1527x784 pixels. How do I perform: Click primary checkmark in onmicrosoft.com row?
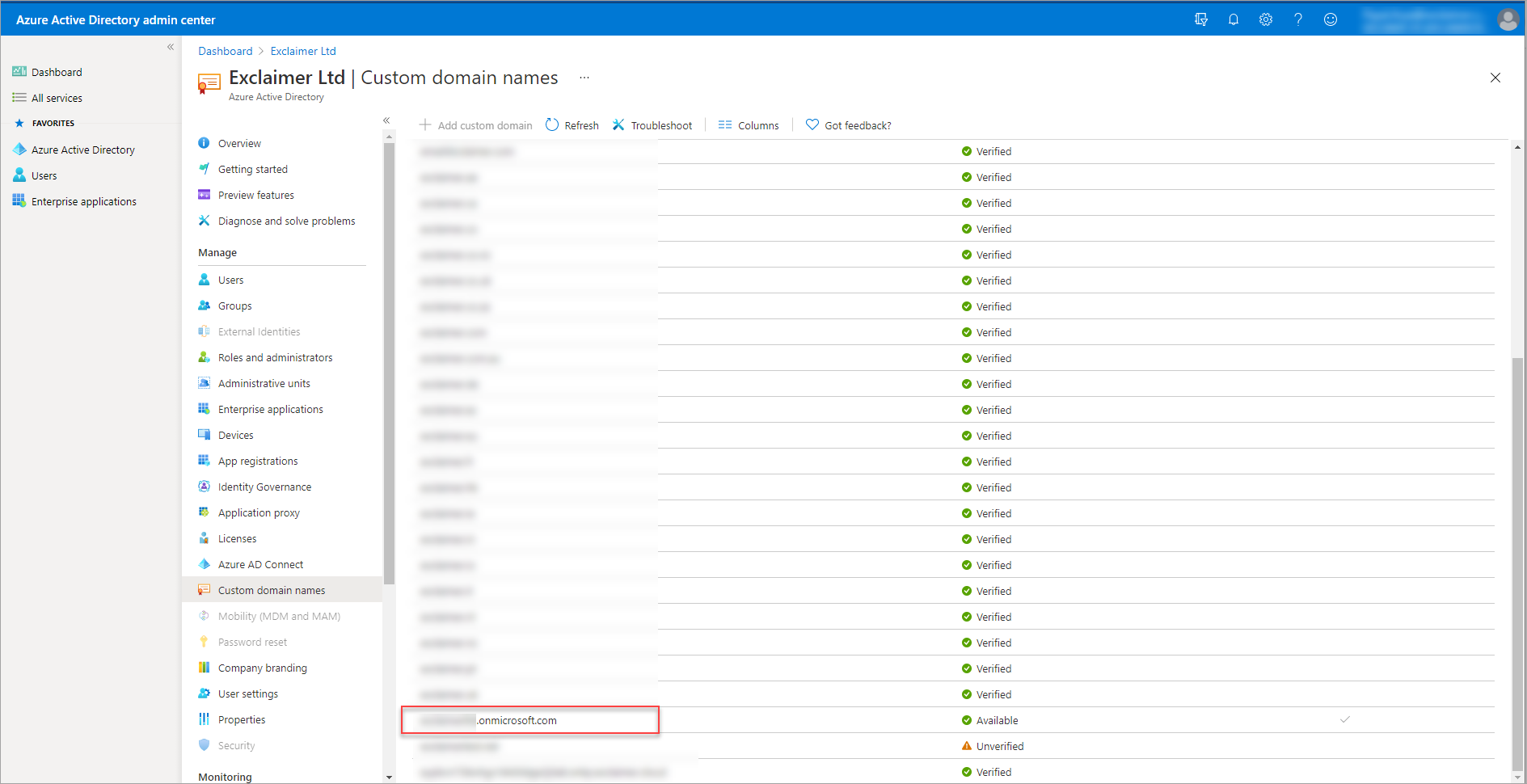tap(1345, 719)
